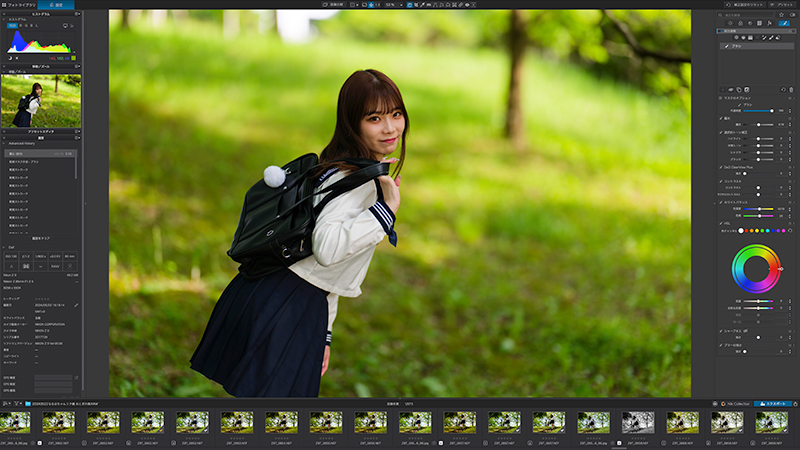The width and height of the screenshot is (800, 450).
Task: Open the zoom percentage dropdown
Action: point(393,5)
